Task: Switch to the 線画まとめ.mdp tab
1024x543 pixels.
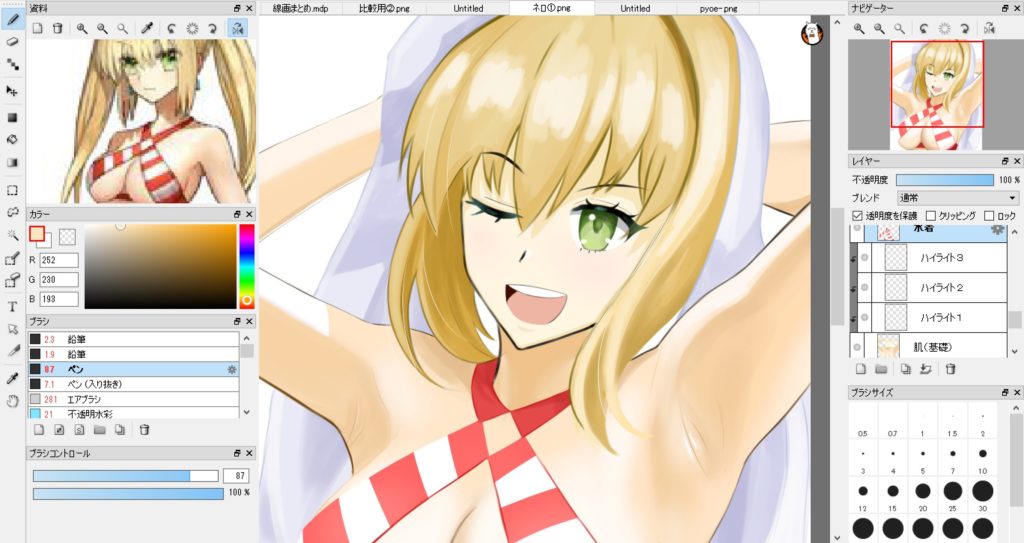Action: [300, 8]
